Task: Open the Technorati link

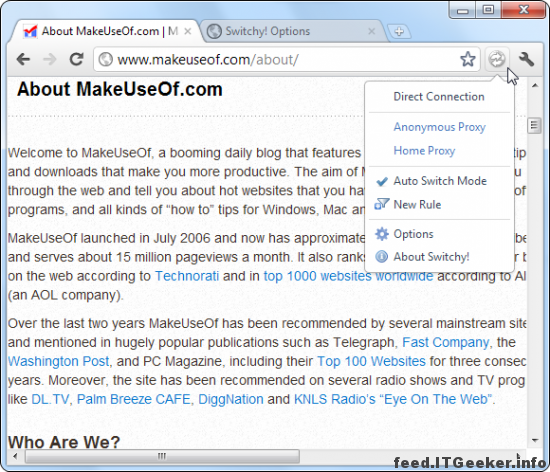Action: tap(187, 276)
